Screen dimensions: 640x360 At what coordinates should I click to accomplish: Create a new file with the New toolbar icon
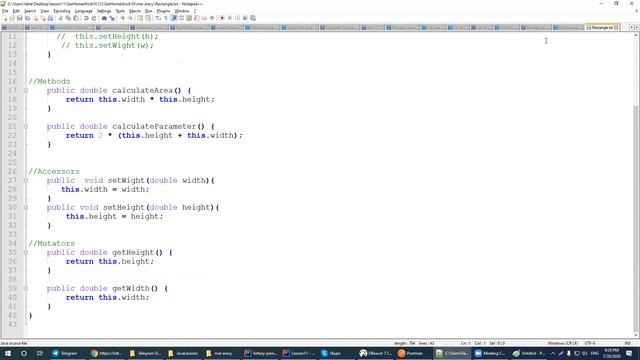(5, 18)
